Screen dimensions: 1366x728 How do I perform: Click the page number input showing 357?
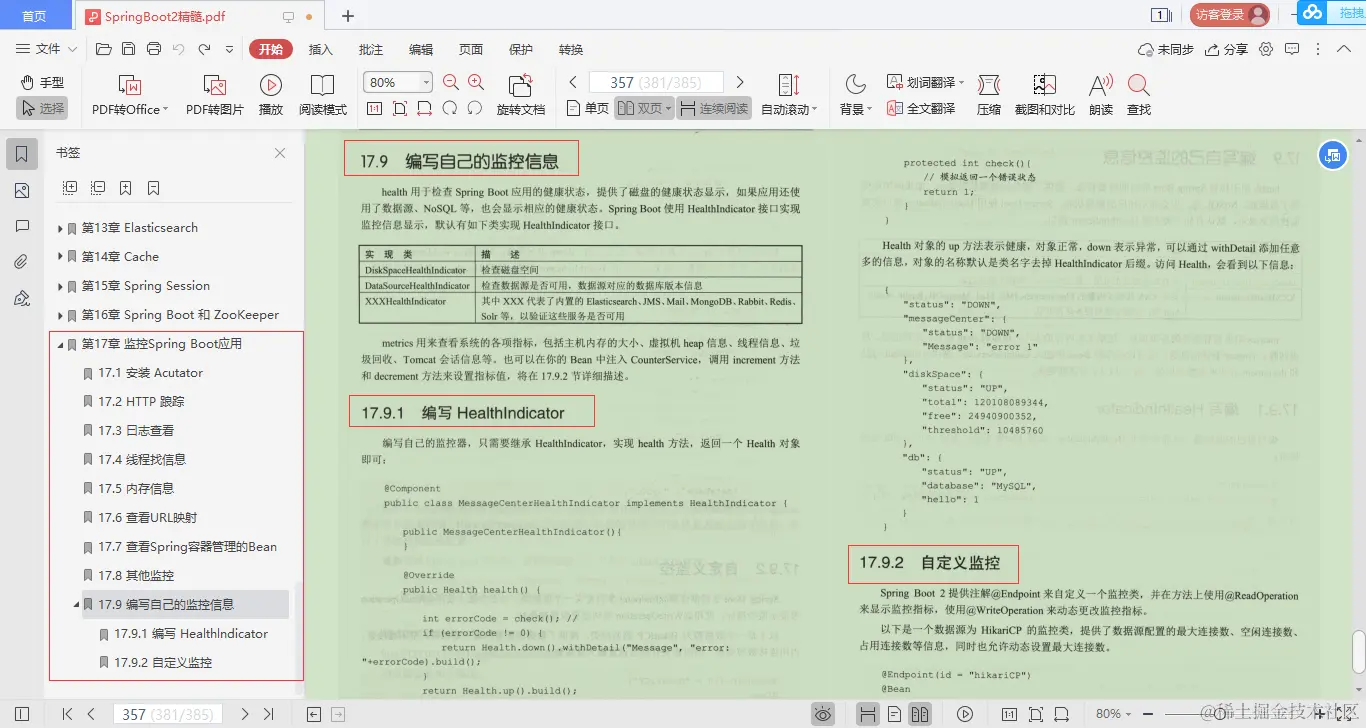(x=656, y=81)
